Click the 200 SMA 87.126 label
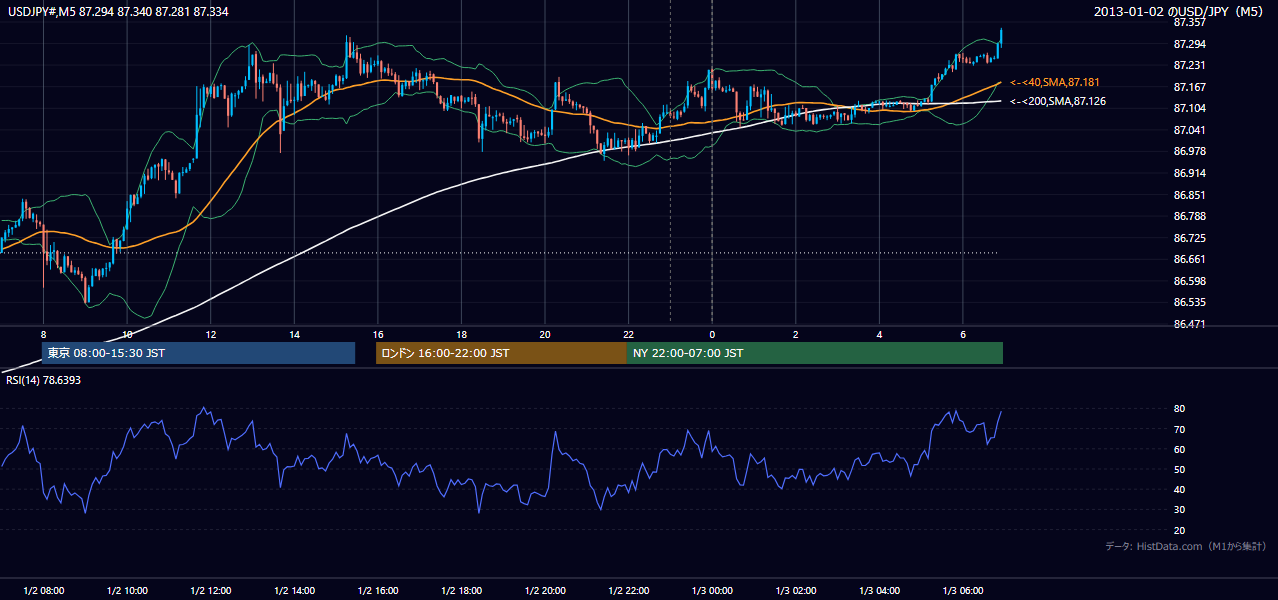Screen dimensions: 1278x600 [x=1058, y=101]
